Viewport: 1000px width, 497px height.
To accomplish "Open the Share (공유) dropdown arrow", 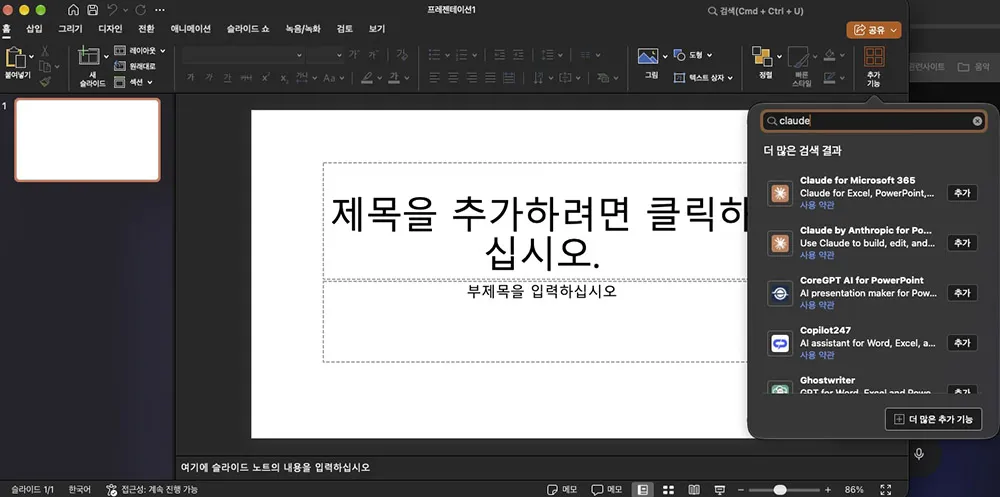I will pos(893,30).
